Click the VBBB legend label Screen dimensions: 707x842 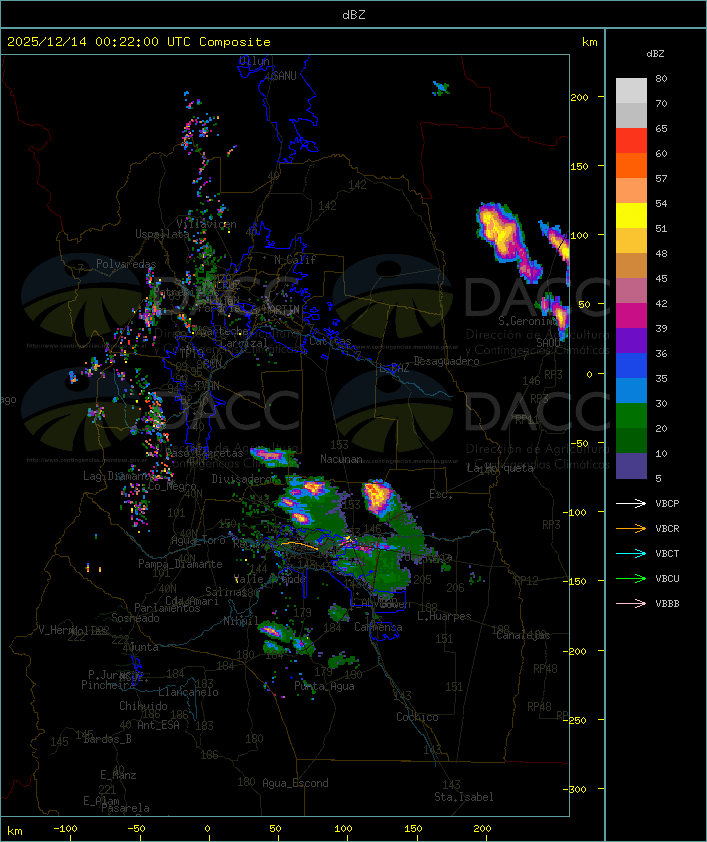tap(667, 604)
